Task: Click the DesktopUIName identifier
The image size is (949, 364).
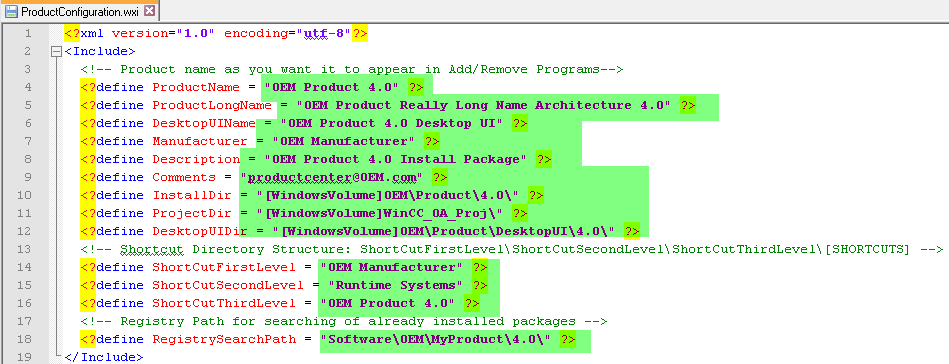Action: [204, 124]
